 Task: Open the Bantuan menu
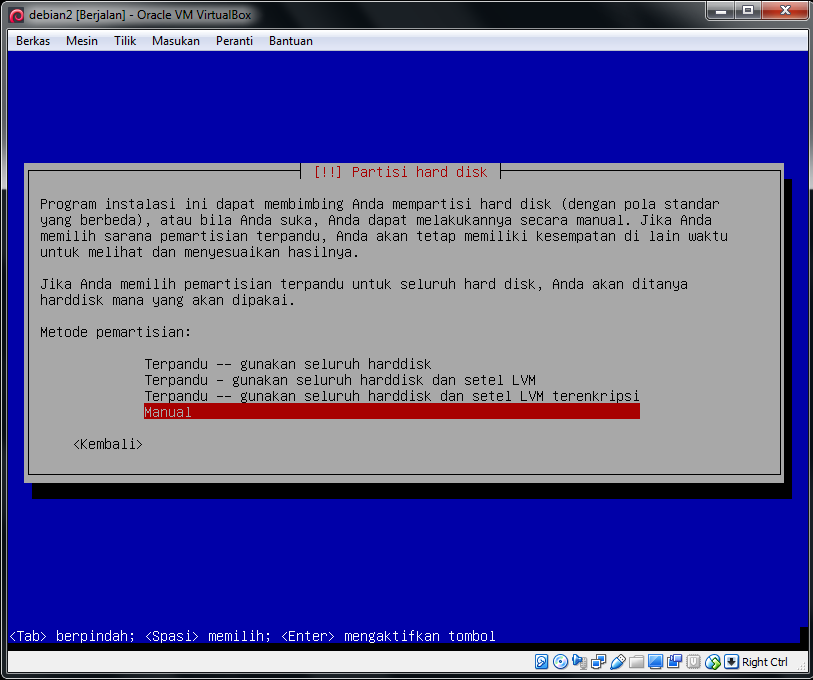pos(291,41)
